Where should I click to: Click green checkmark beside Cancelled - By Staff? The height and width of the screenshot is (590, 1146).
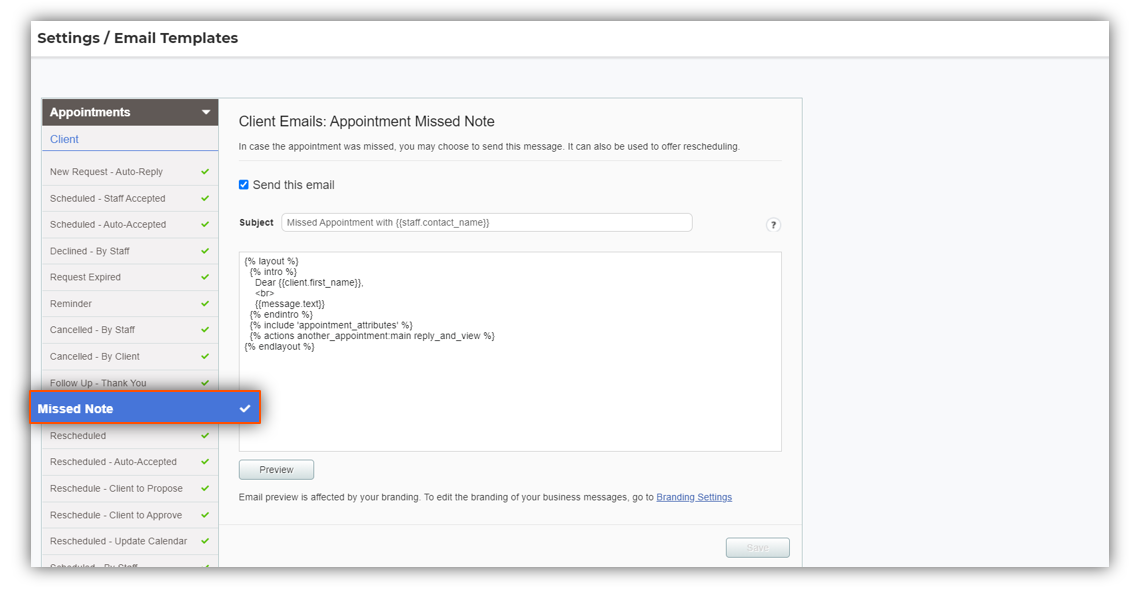click(x=205, y=330)
